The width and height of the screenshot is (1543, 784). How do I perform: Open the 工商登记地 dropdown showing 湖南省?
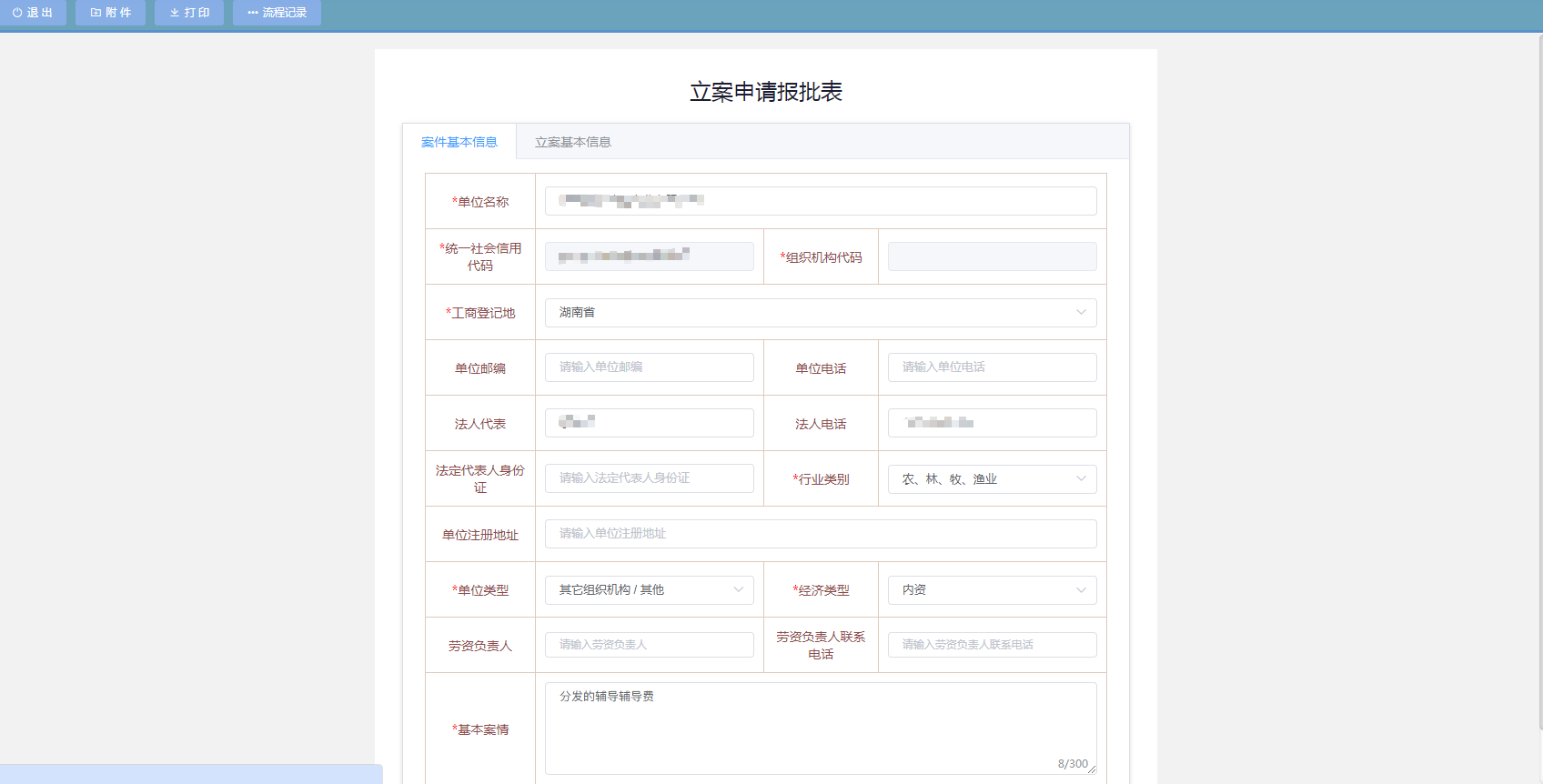tap(821, 313)
